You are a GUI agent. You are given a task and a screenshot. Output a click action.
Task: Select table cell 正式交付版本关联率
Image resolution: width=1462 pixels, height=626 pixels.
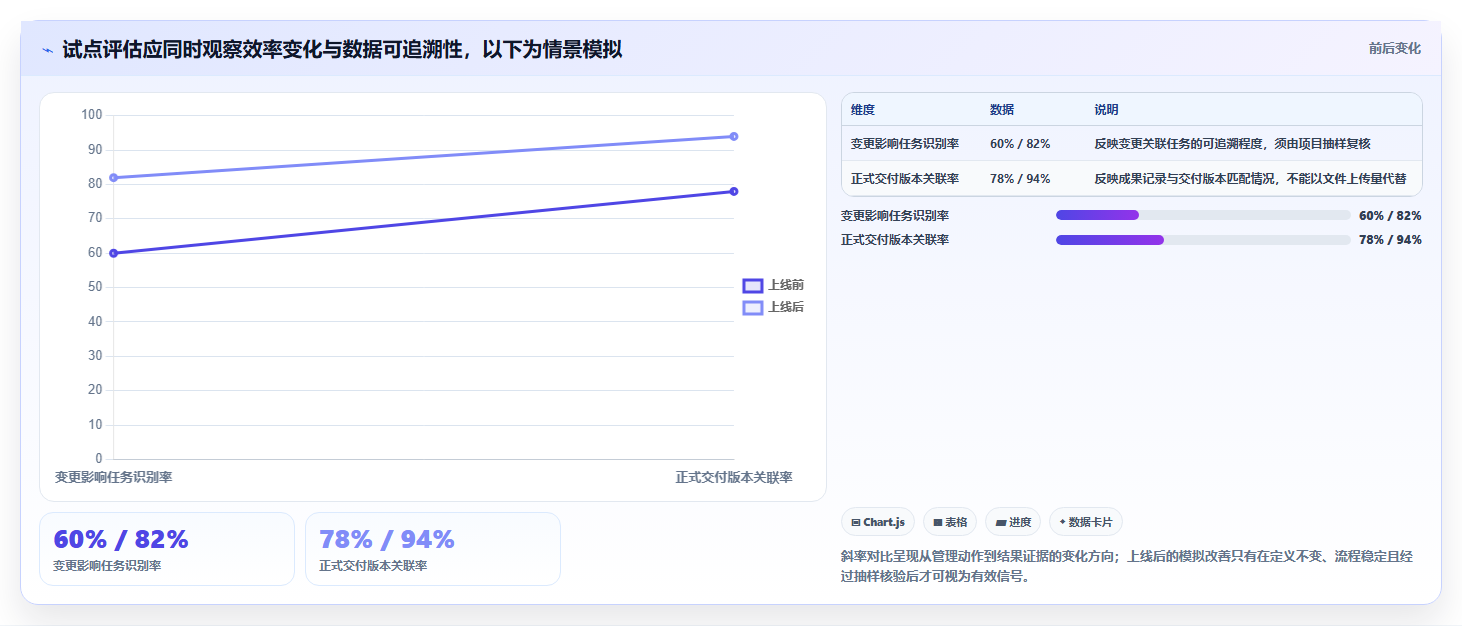point(905,179)
